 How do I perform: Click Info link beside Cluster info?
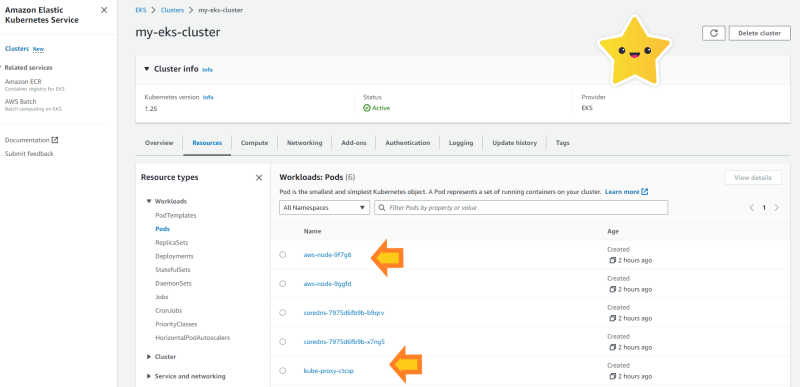[207, 70]
